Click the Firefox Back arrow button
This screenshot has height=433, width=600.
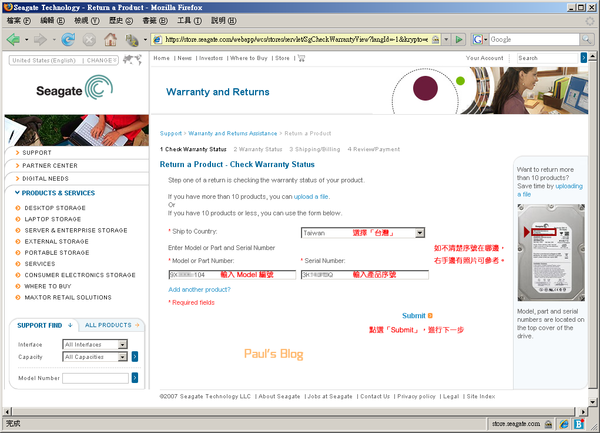pos(13,39)
